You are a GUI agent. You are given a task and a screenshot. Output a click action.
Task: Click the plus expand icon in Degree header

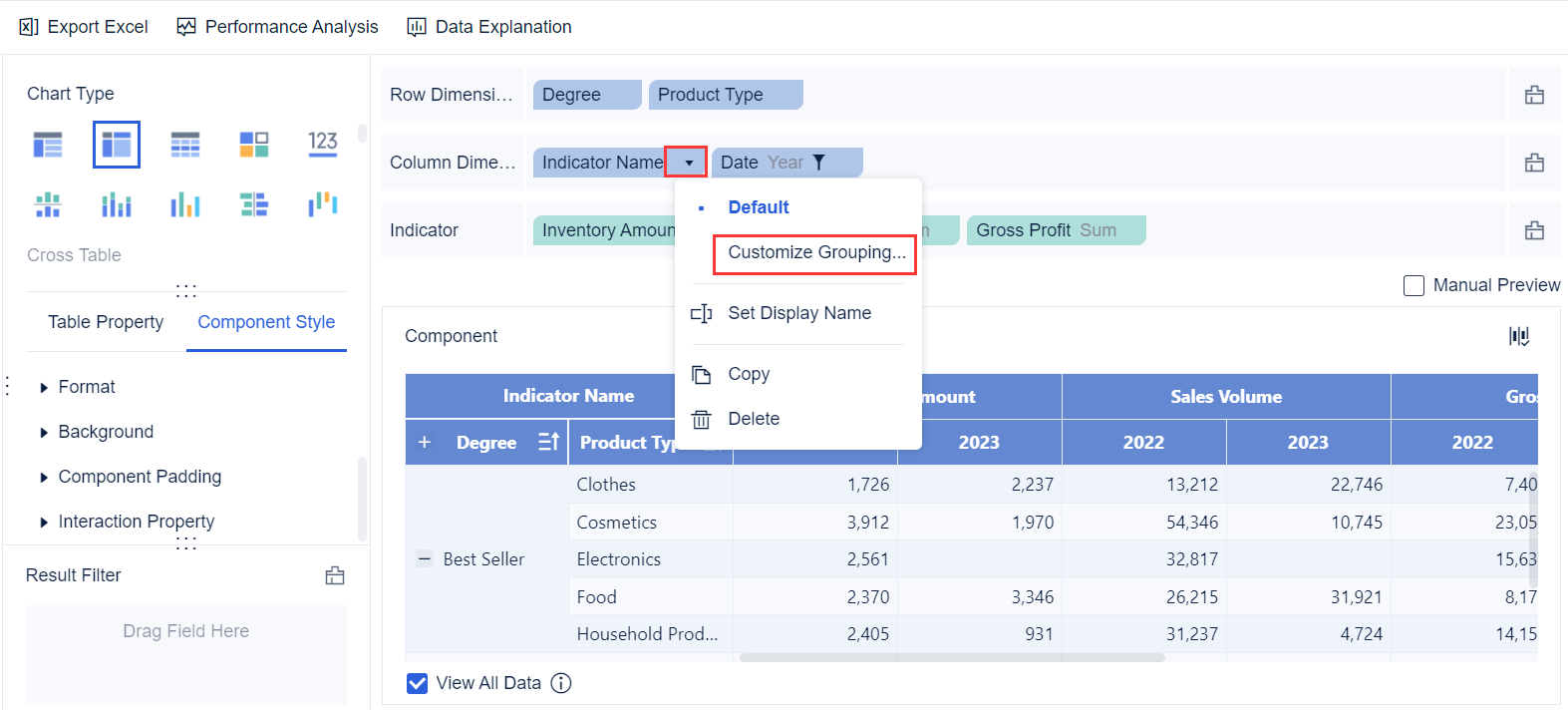coord(425,442)
